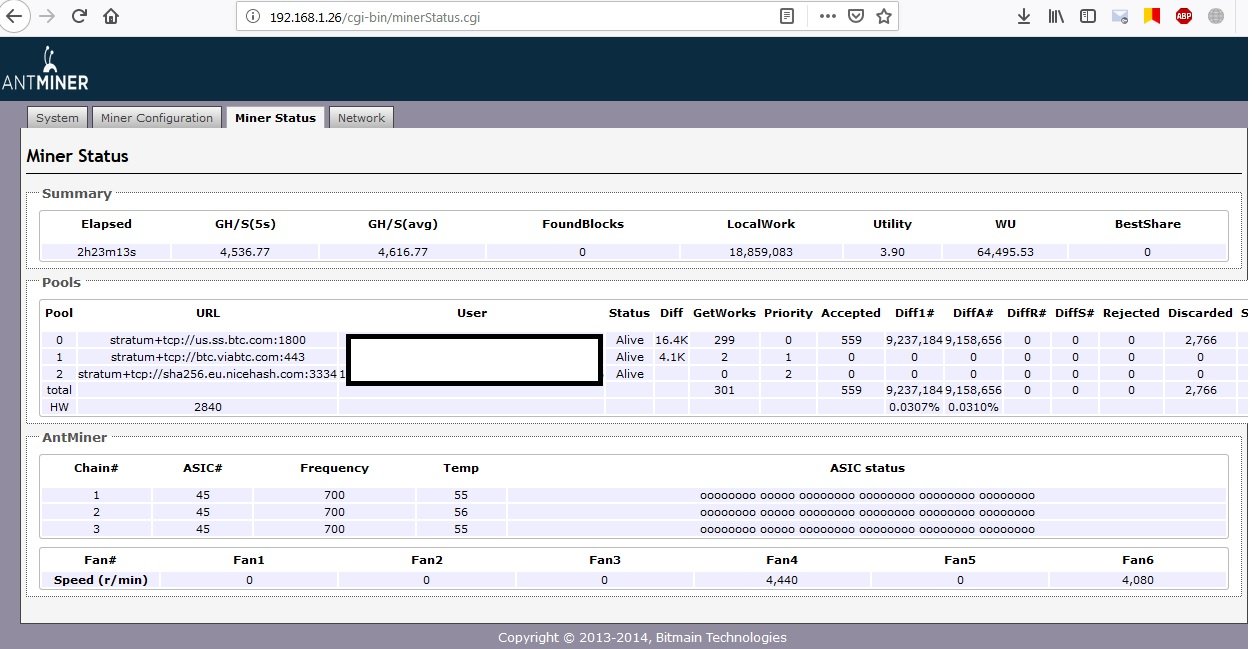Go back to the previous page
The image size is (1259, 649).
point(14,16)
